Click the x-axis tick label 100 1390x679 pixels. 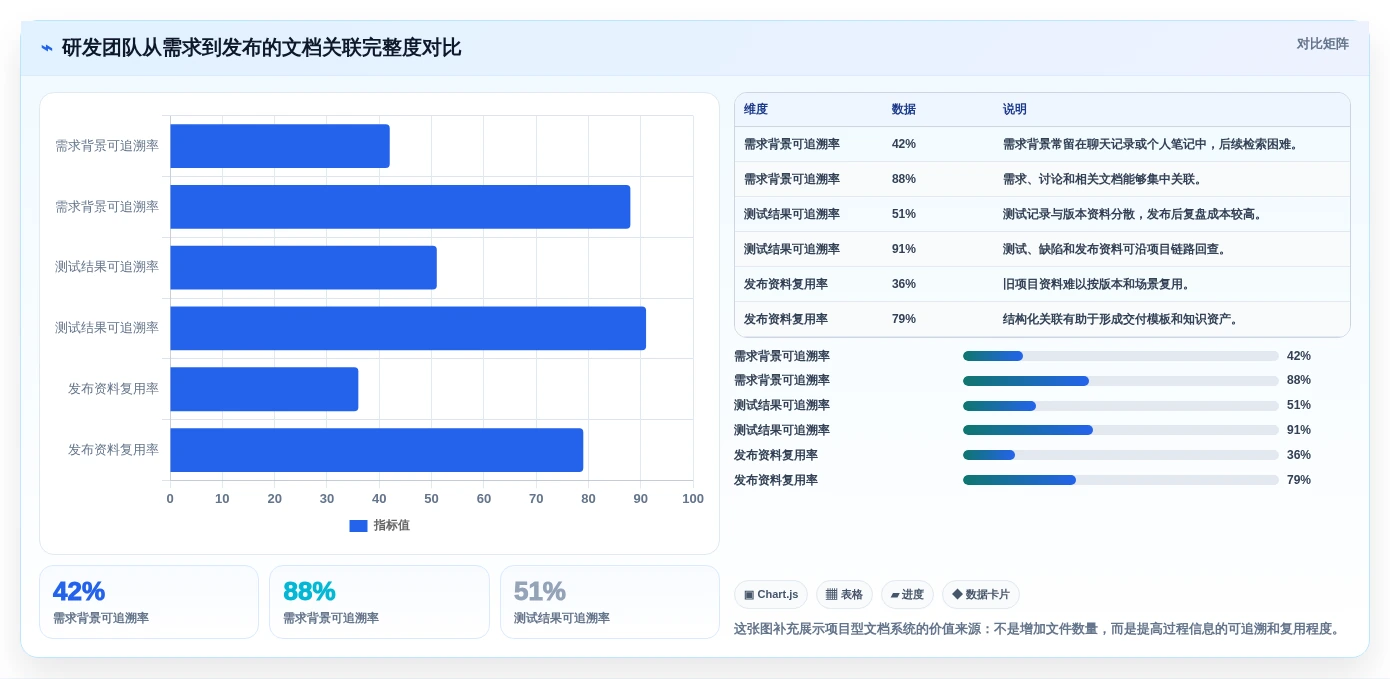pos(692,499)
